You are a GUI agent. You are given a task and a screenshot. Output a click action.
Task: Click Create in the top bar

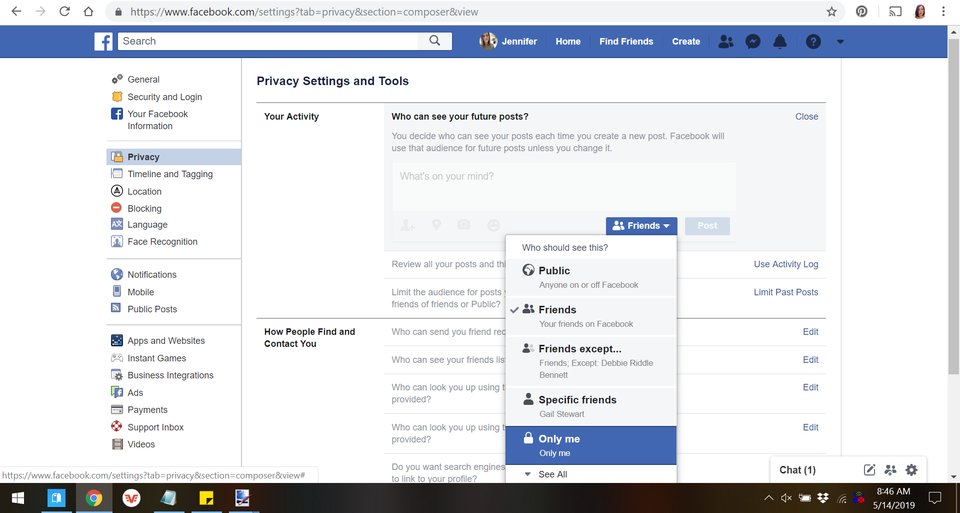tap(686, 42)
